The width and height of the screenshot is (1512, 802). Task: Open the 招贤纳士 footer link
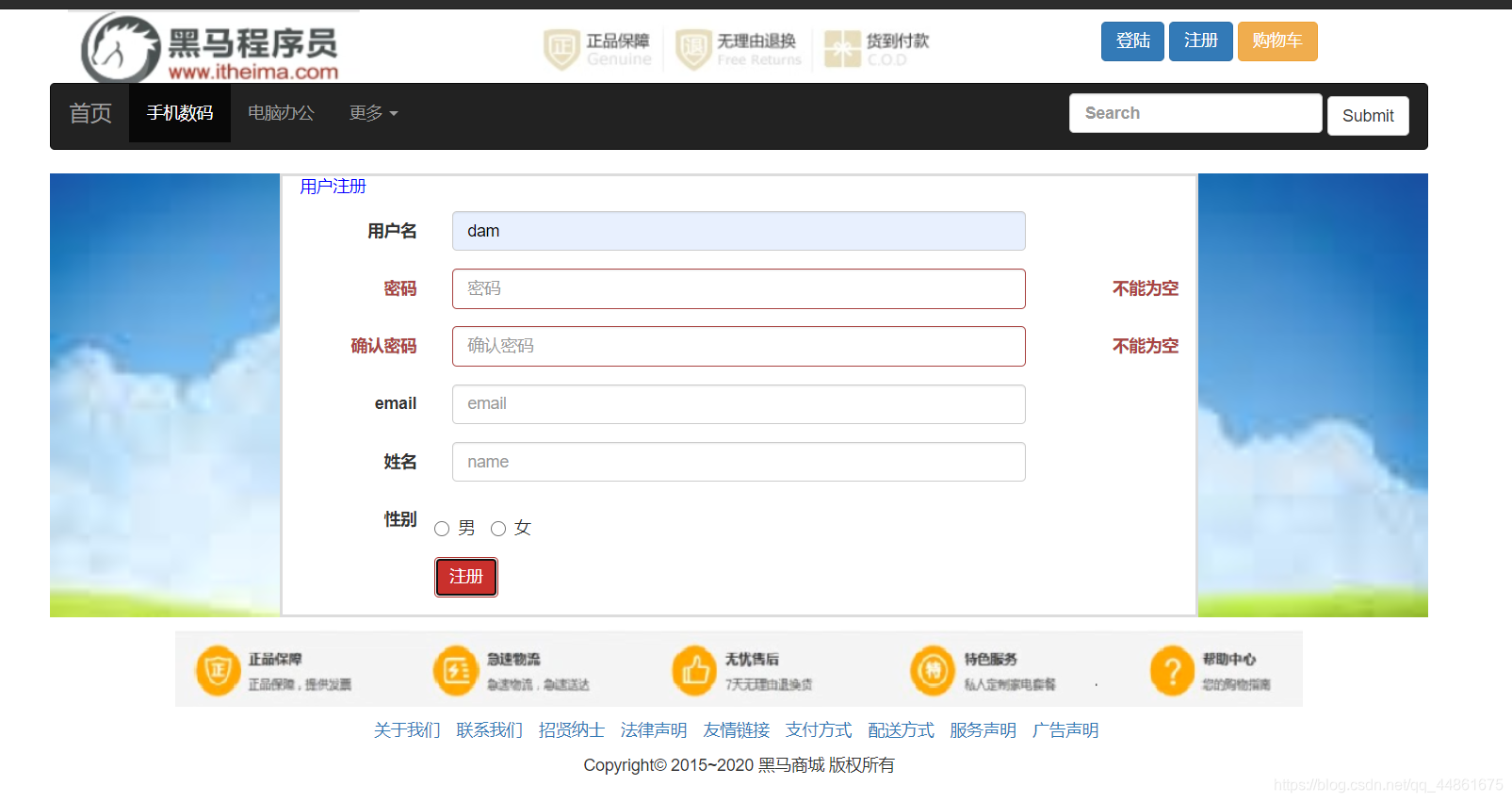pos(572,730)
